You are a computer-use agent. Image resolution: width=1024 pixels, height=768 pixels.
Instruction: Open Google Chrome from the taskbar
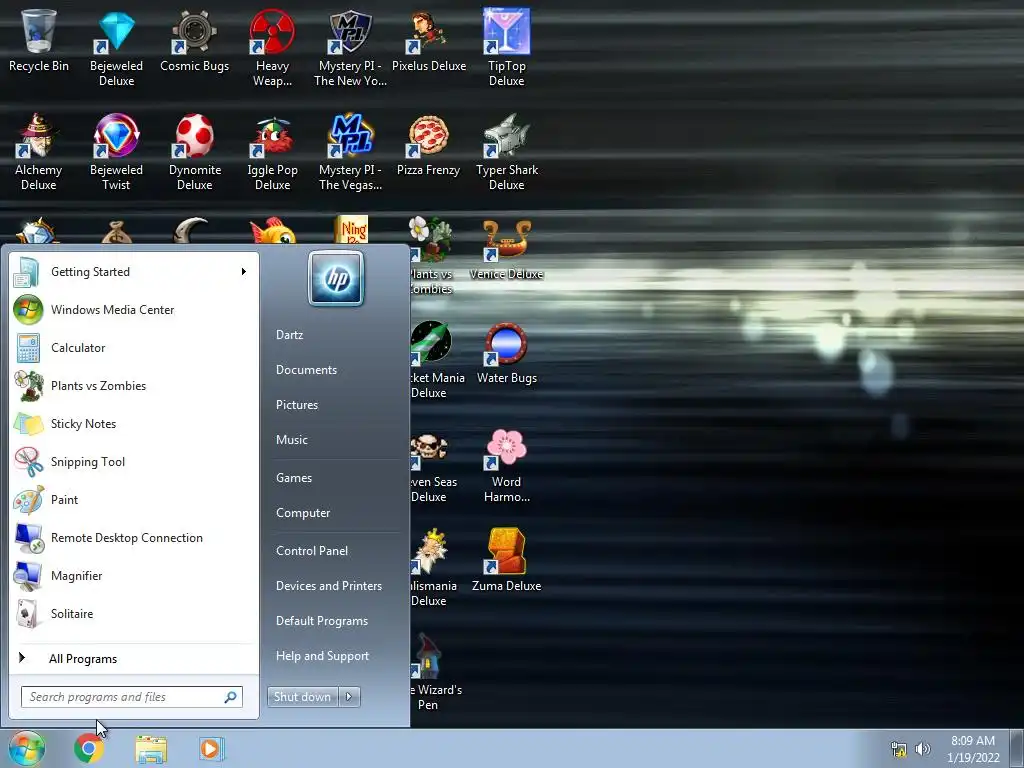click(89, 748)
